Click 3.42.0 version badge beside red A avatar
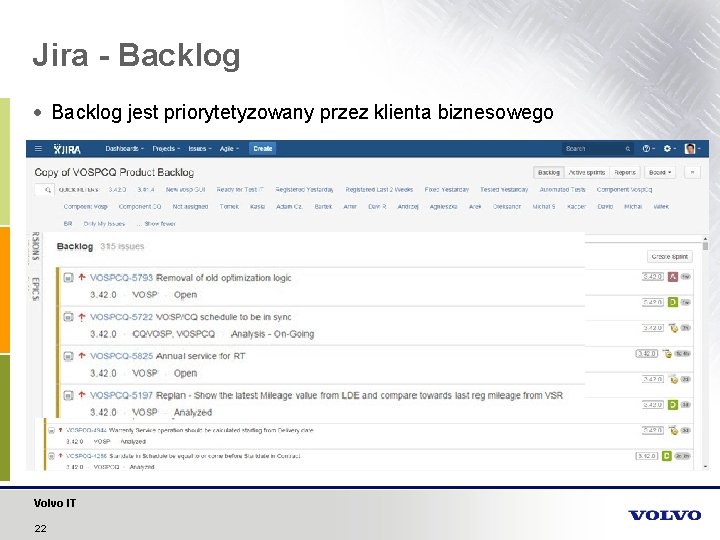720x540 pixels. pyautogui.click(x=652, y=277)
